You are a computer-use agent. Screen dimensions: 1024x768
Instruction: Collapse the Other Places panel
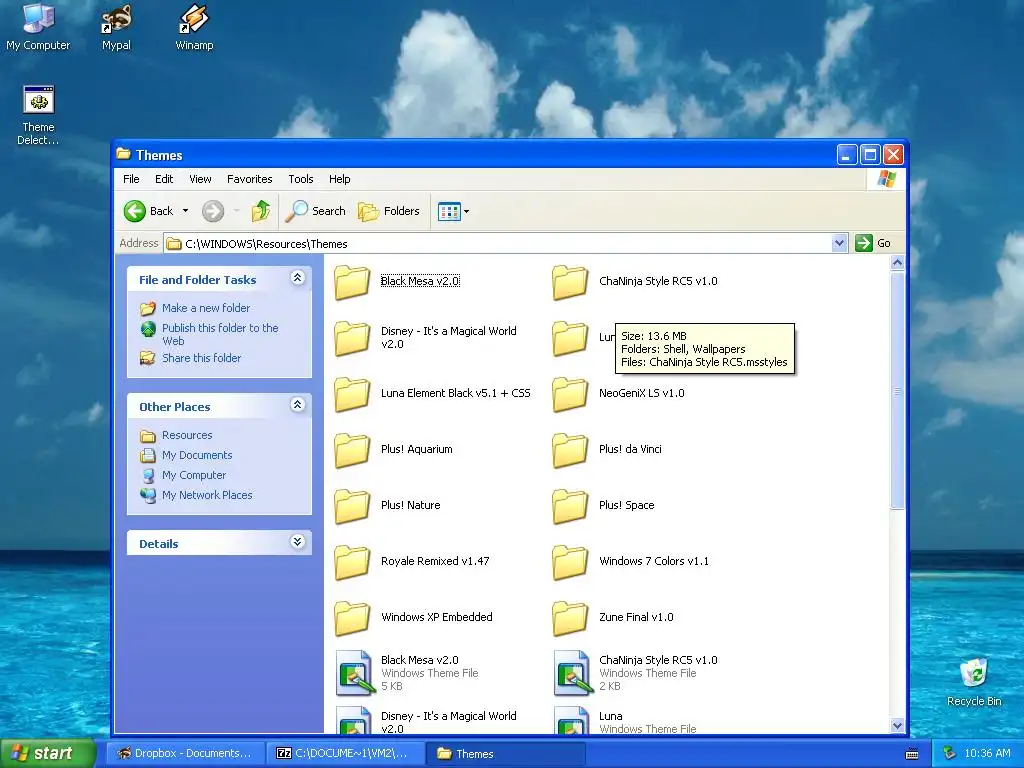(297, 405)
